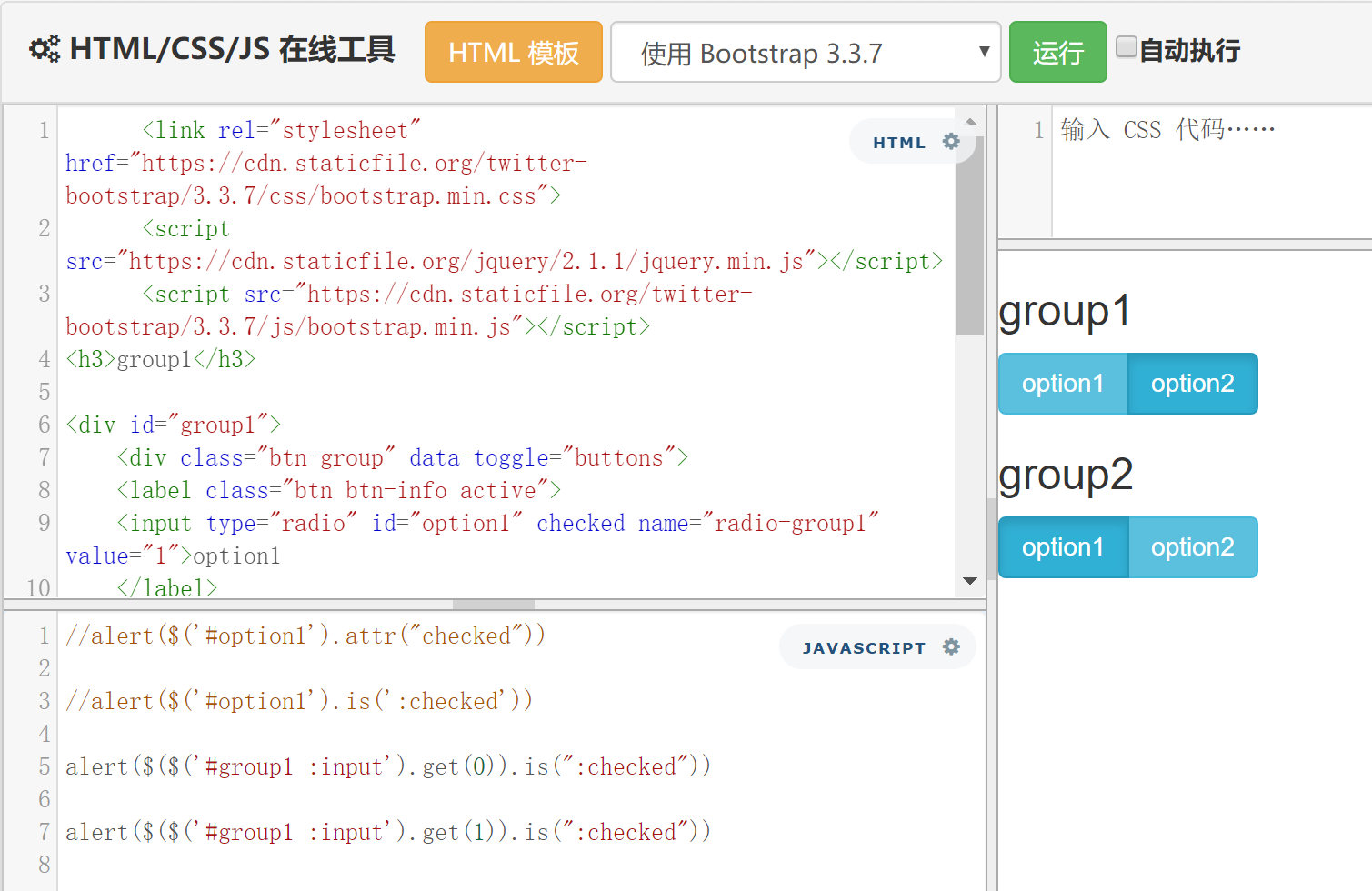Select option2 in group2
Screen dimensions: 1372x891
1193,547
